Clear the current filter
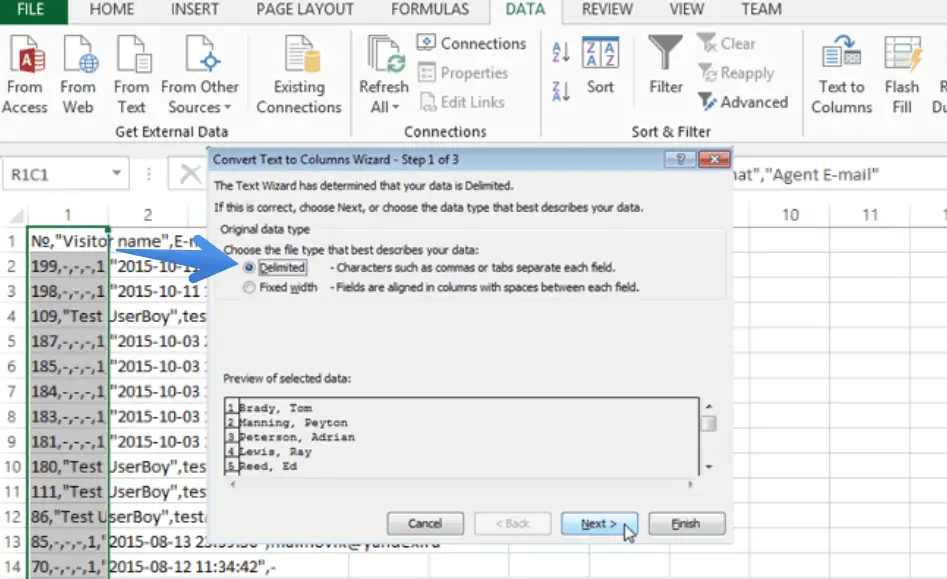Viewport: 947px width, 579px height. [x=727, y=43]
